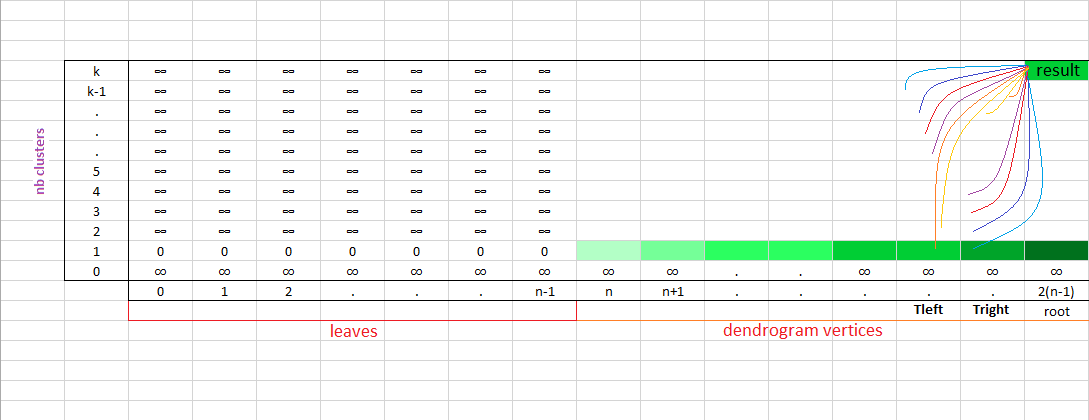
Task: Select the dendrogram vertices label
Action: 803,331
